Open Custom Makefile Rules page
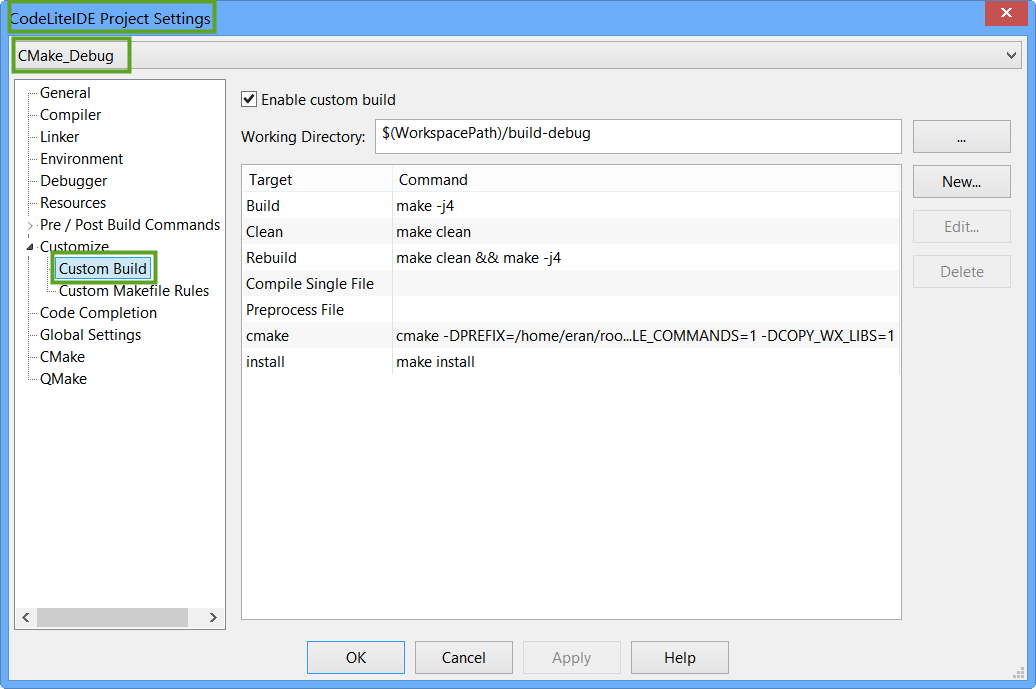Image resolution: width=1036 pixels, height=689 pixels. coord(133,291)
